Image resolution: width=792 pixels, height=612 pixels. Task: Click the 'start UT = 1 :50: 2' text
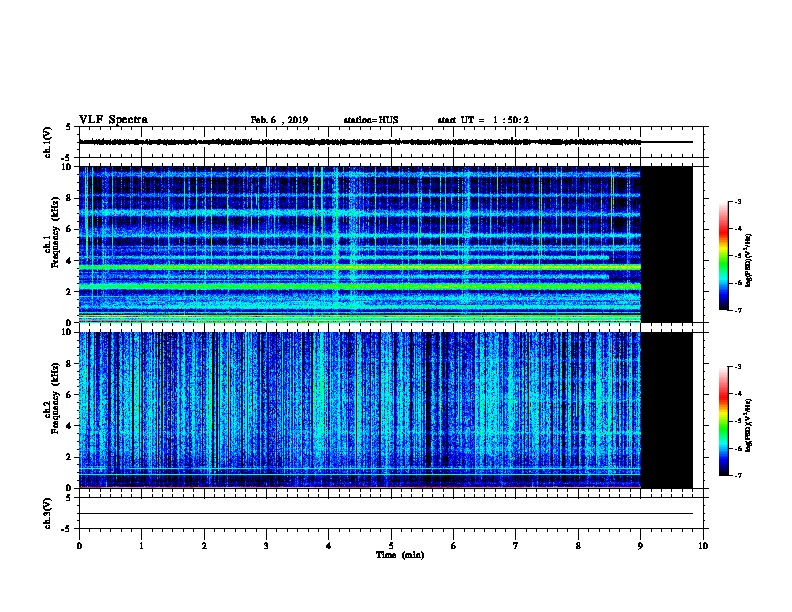[483, 120]
